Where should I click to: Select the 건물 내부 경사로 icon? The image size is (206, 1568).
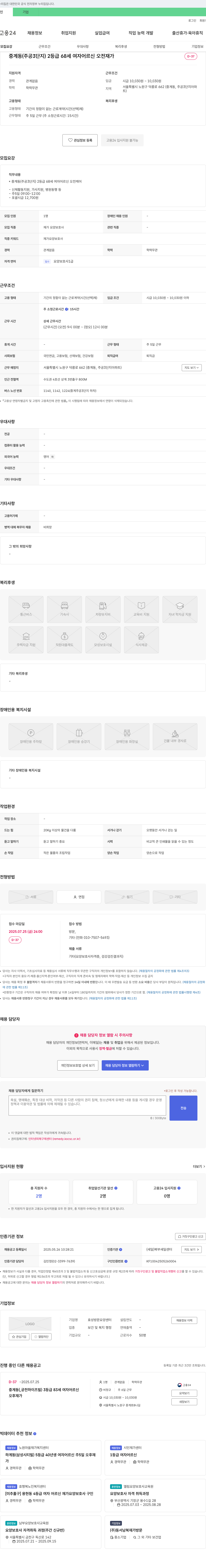point(175,736)
